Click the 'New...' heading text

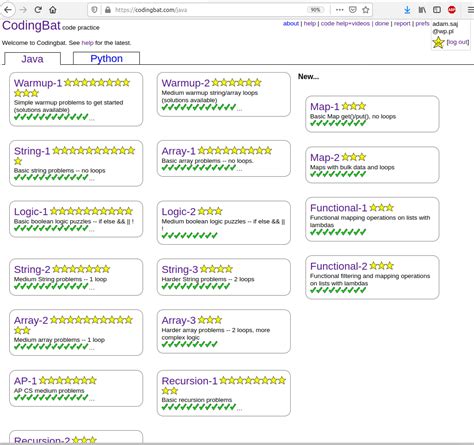pos(308,77)
